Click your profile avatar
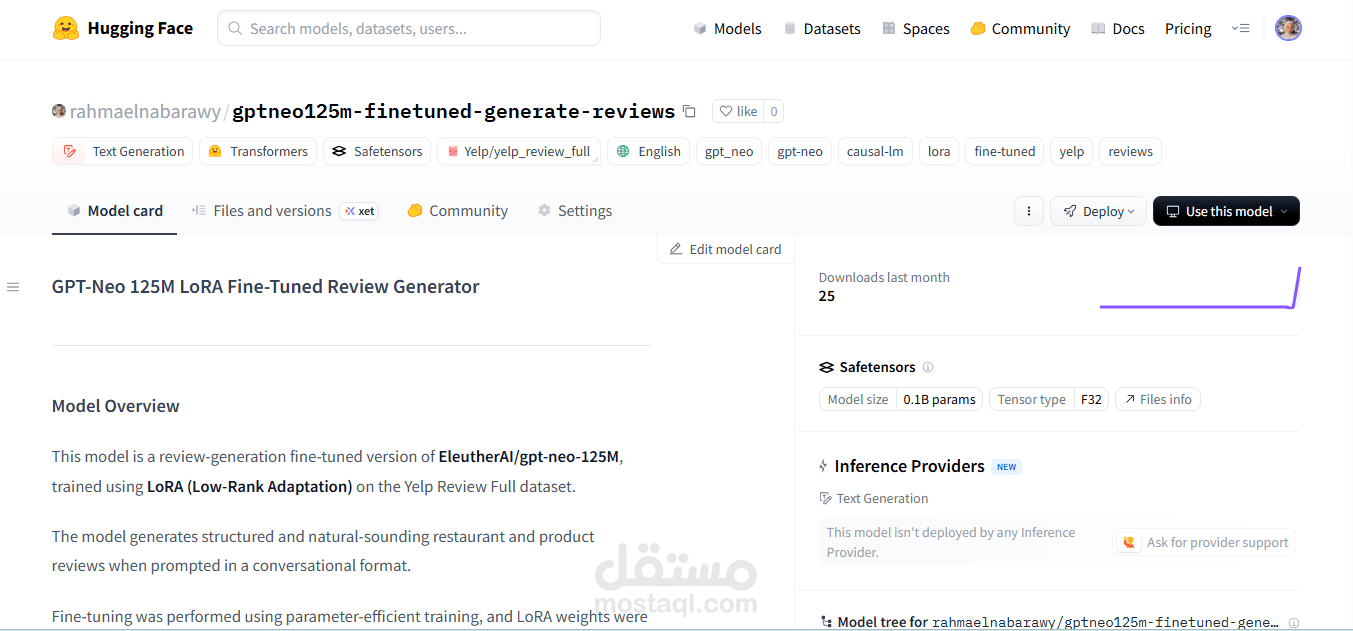Screen dimensions: 1353x631 click(1288, 27)
